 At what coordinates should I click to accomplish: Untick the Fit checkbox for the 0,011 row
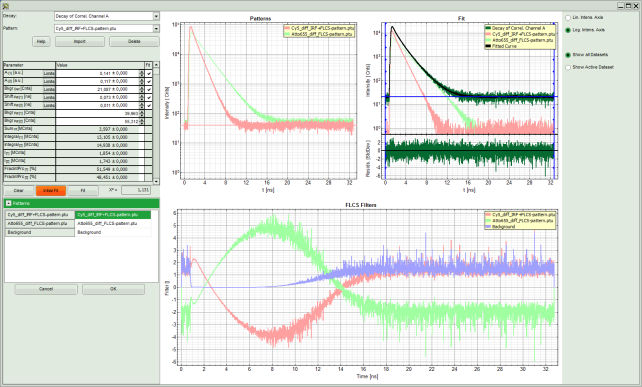(149, 106)
